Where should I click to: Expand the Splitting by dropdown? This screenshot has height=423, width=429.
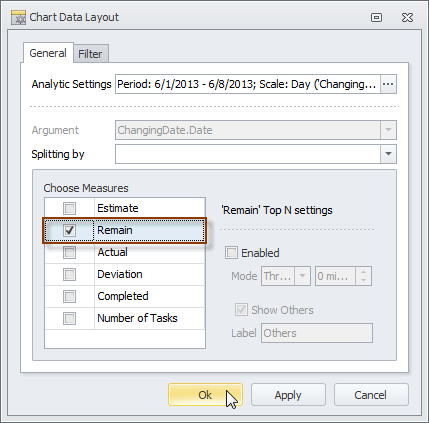pos(388,154)
